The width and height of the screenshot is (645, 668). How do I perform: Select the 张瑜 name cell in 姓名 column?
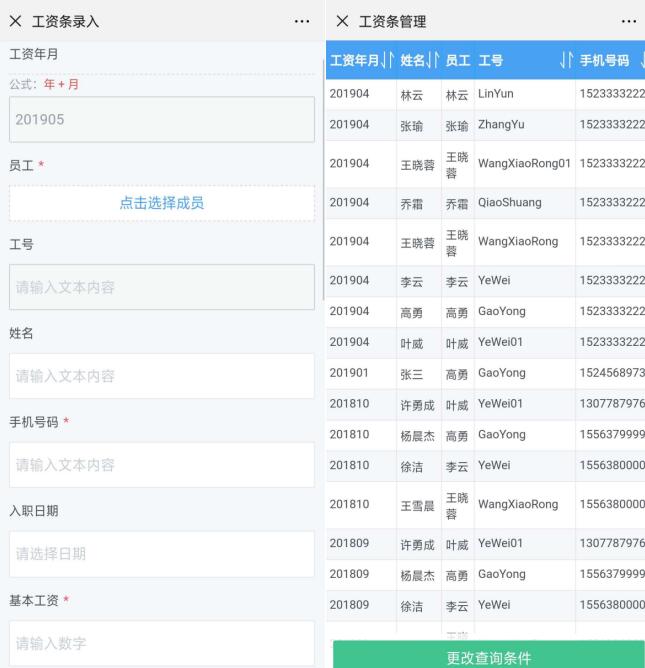click(x=419, y=125)
